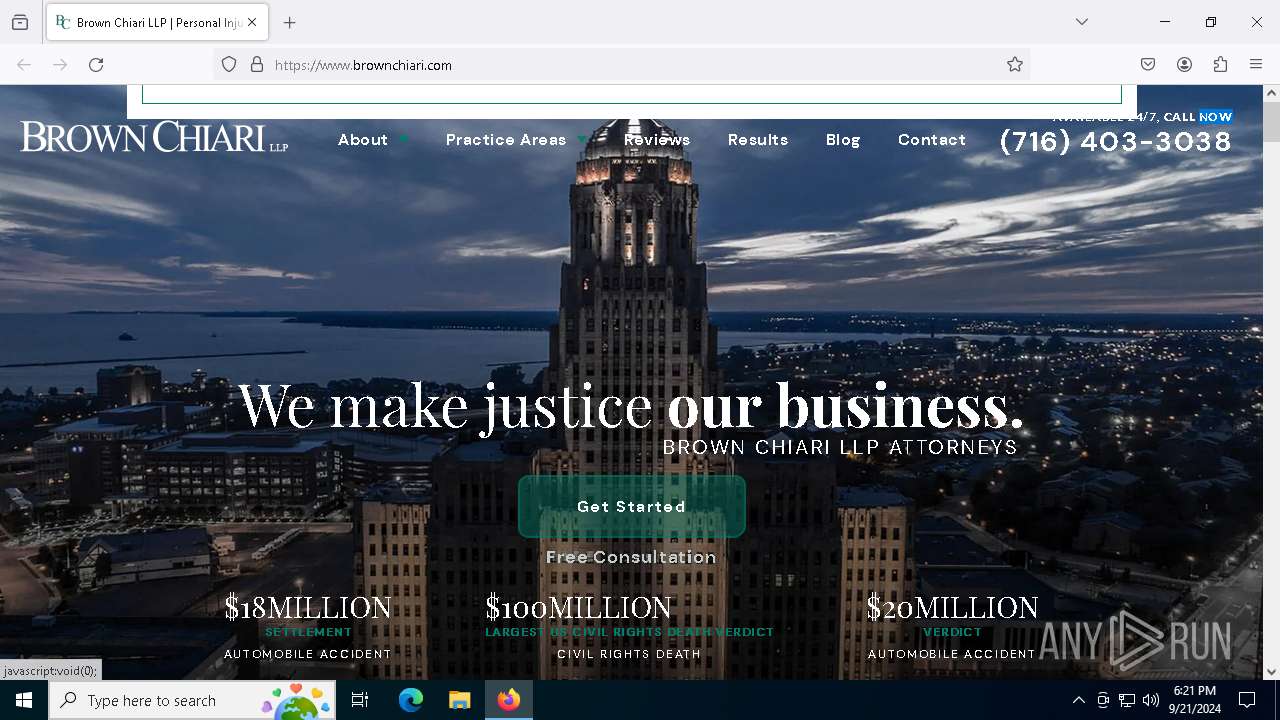Click the page scrollbar up arrow
The height and width of the screenshot is (720, 1280).
coord(1271,93)
